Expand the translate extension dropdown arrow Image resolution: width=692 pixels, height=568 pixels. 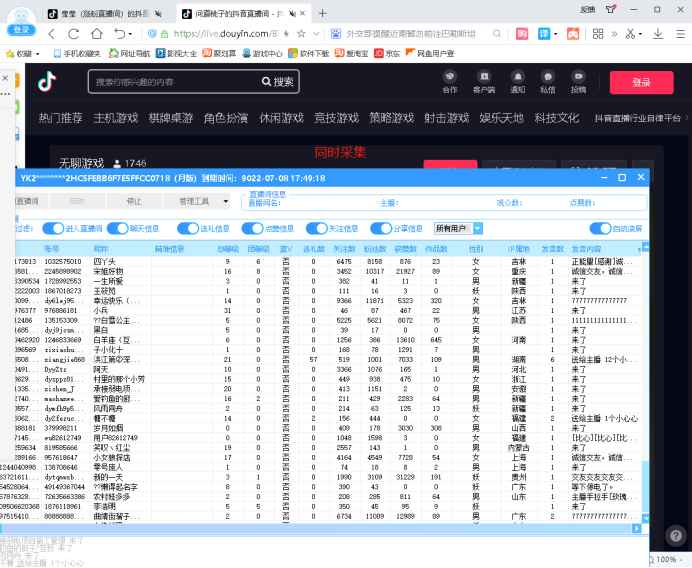556,34
